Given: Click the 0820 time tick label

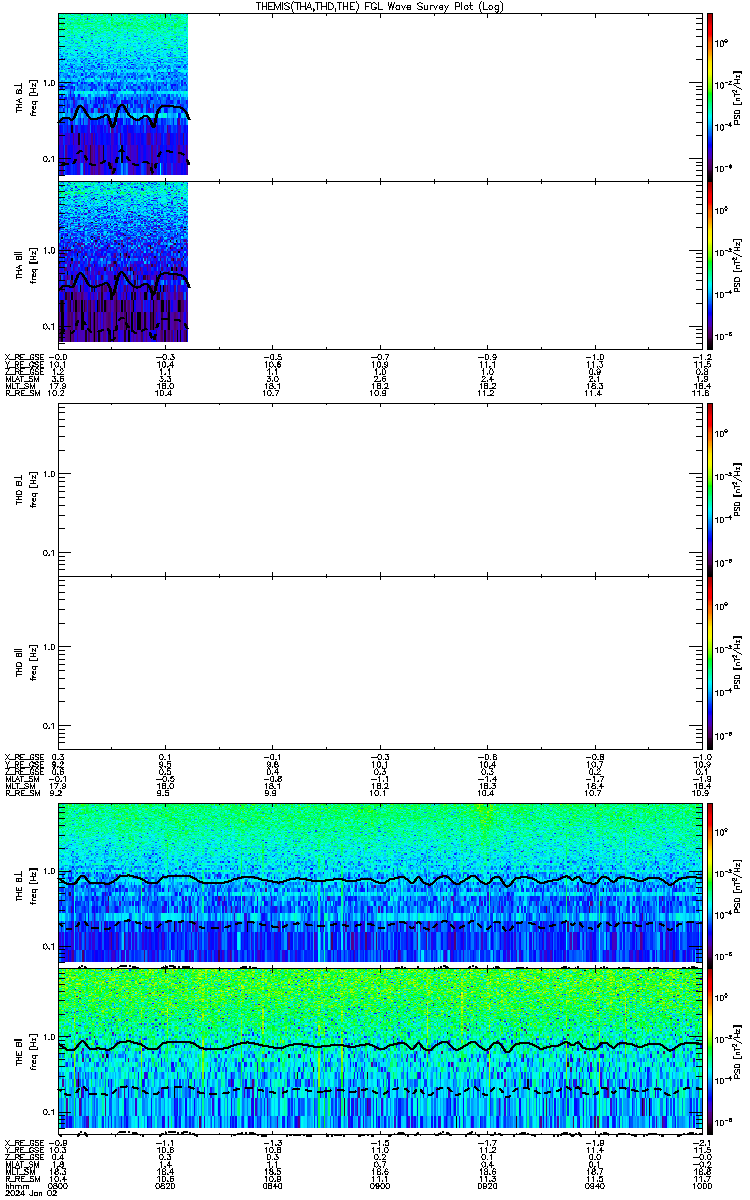Looking at the screenshot, I should pos(165,1186).
